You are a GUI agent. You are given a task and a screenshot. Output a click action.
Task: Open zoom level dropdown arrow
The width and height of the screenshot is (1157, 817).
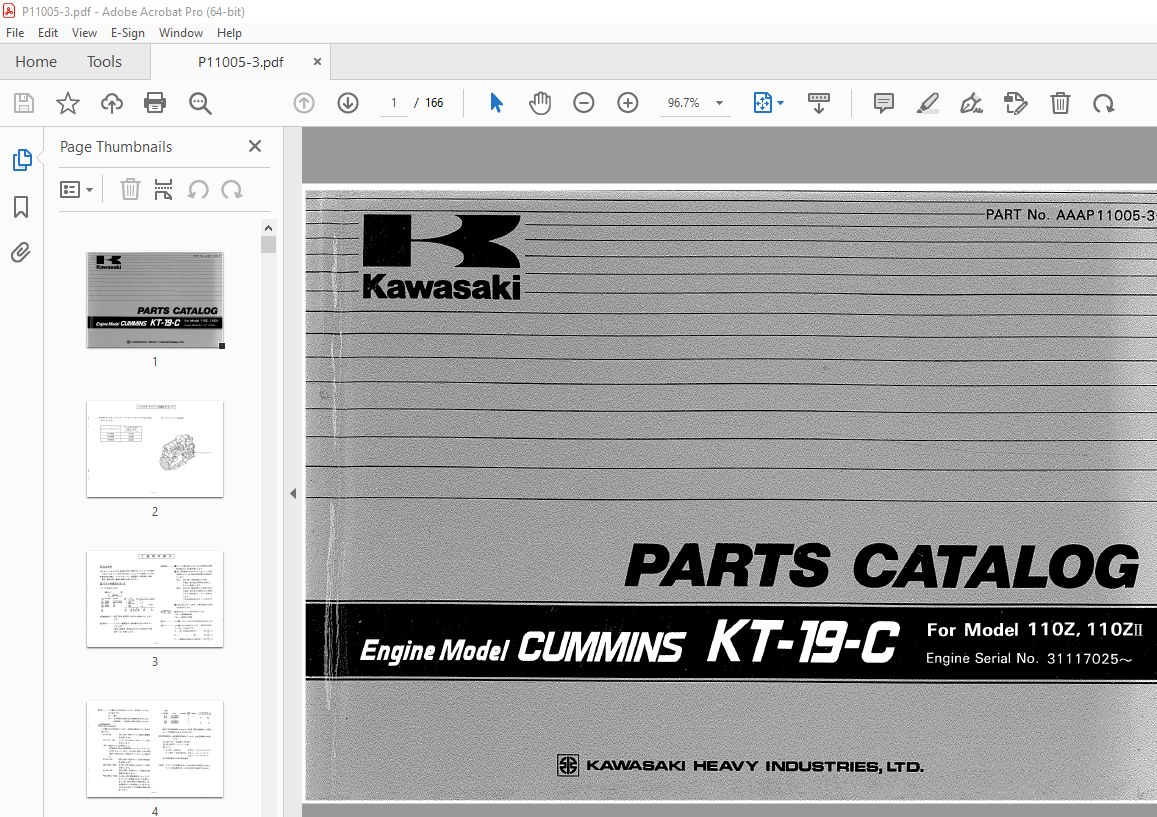(719, 103)
